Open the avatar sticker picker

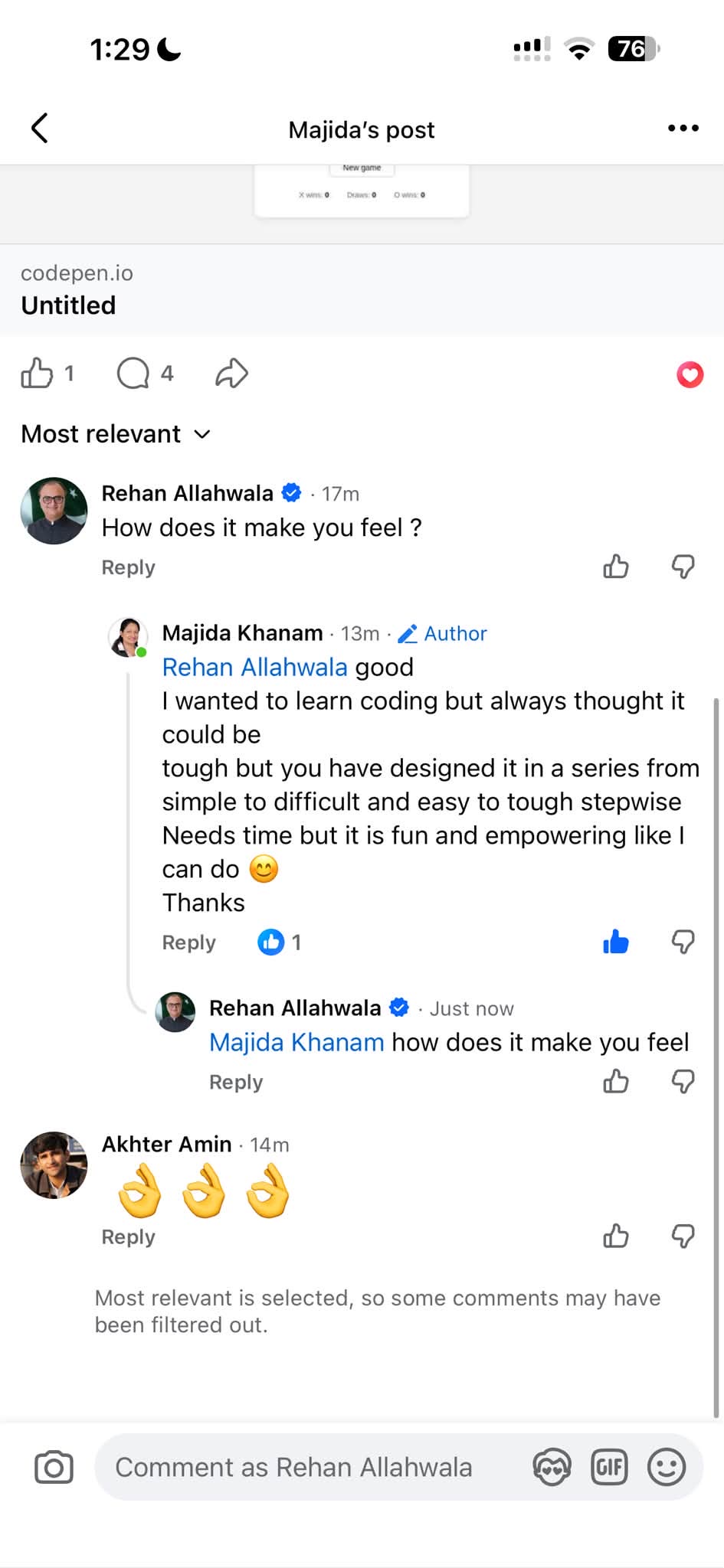point(552,1467)
